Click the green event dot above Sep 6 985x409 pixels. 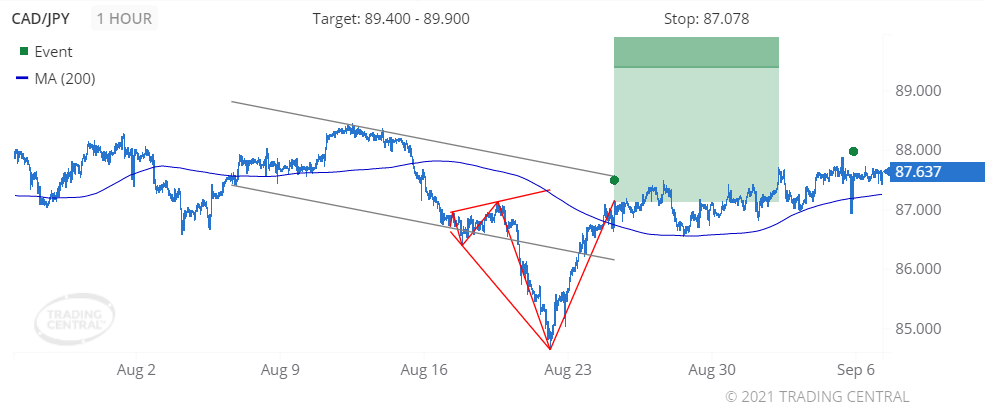click(x=853, y=151)
